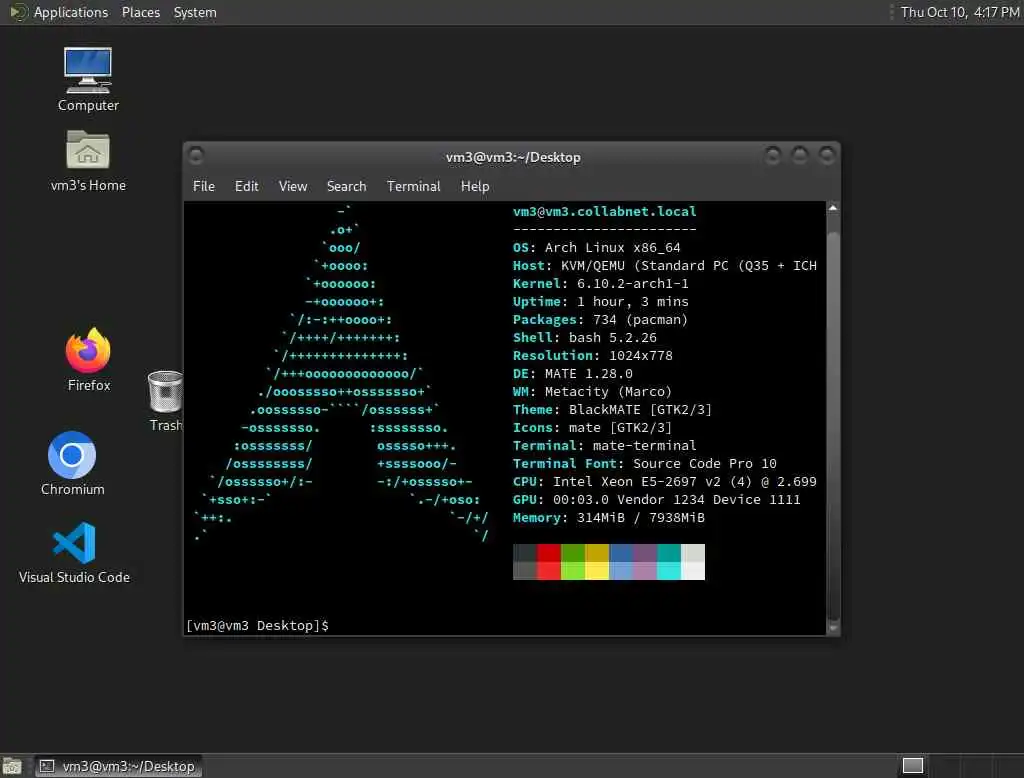
Task: Click the Terminal: mate-terminal line
Action: coord(604,446)
